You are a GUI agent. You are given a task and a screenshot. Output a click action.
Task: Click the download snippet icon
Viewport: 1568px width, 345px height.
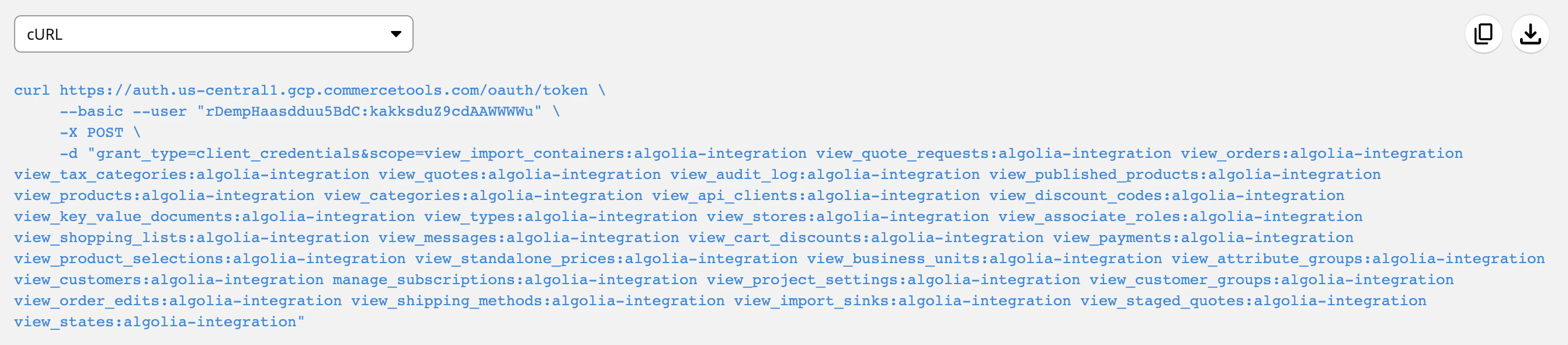pyautogui.click(x=1531, y=33)
